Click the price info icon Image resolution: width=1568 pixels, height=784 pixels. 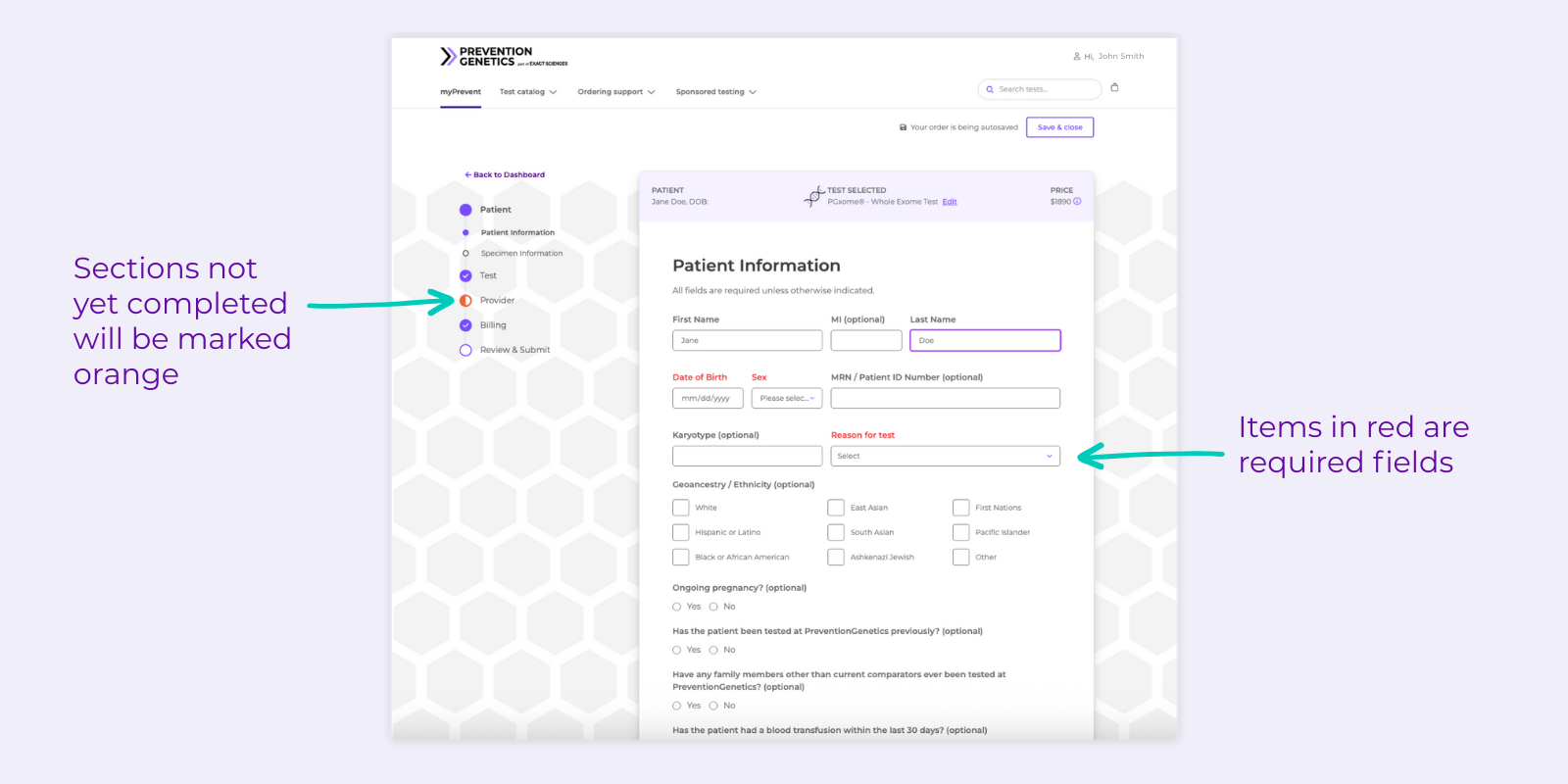coord(1077,202)
